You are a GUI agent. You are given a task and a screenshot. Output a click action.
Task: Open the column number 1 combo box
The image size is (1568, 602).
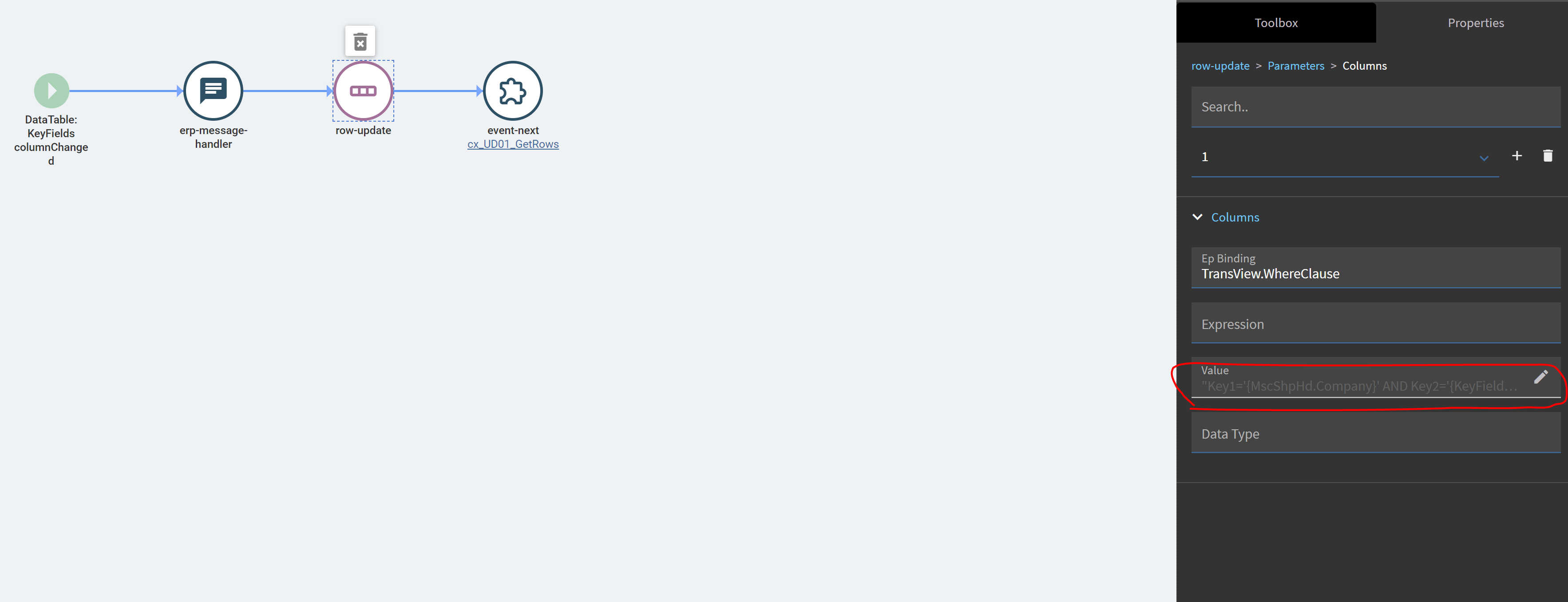[1345, 157]
